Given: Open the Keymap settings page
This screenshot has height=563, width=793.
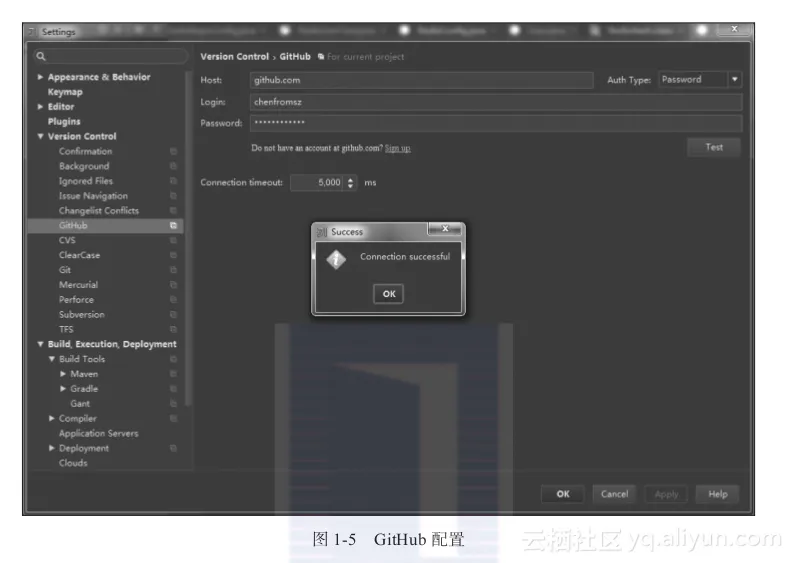Looking at the screenshot, I should point(65,92).
